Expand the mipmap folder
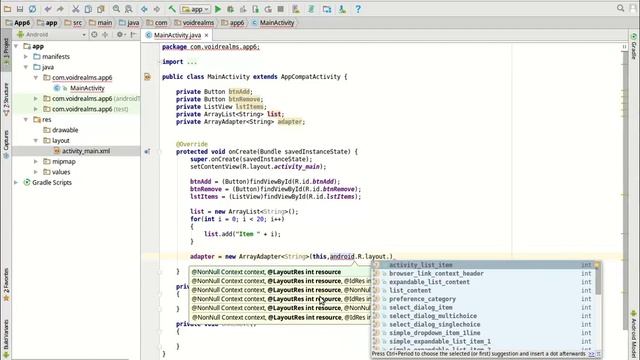 coord(36,162)
